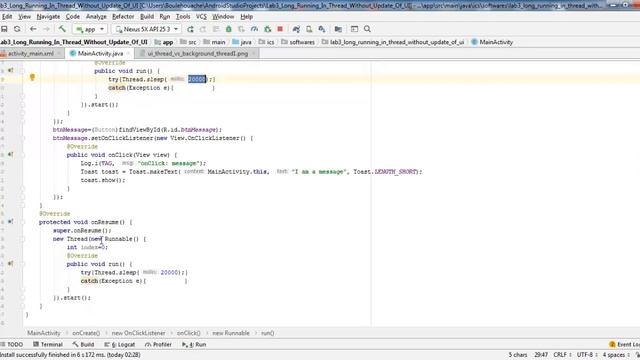Screen dimensions: 640x360
Task: Open the Code menu
Action: tap(73, 17)
